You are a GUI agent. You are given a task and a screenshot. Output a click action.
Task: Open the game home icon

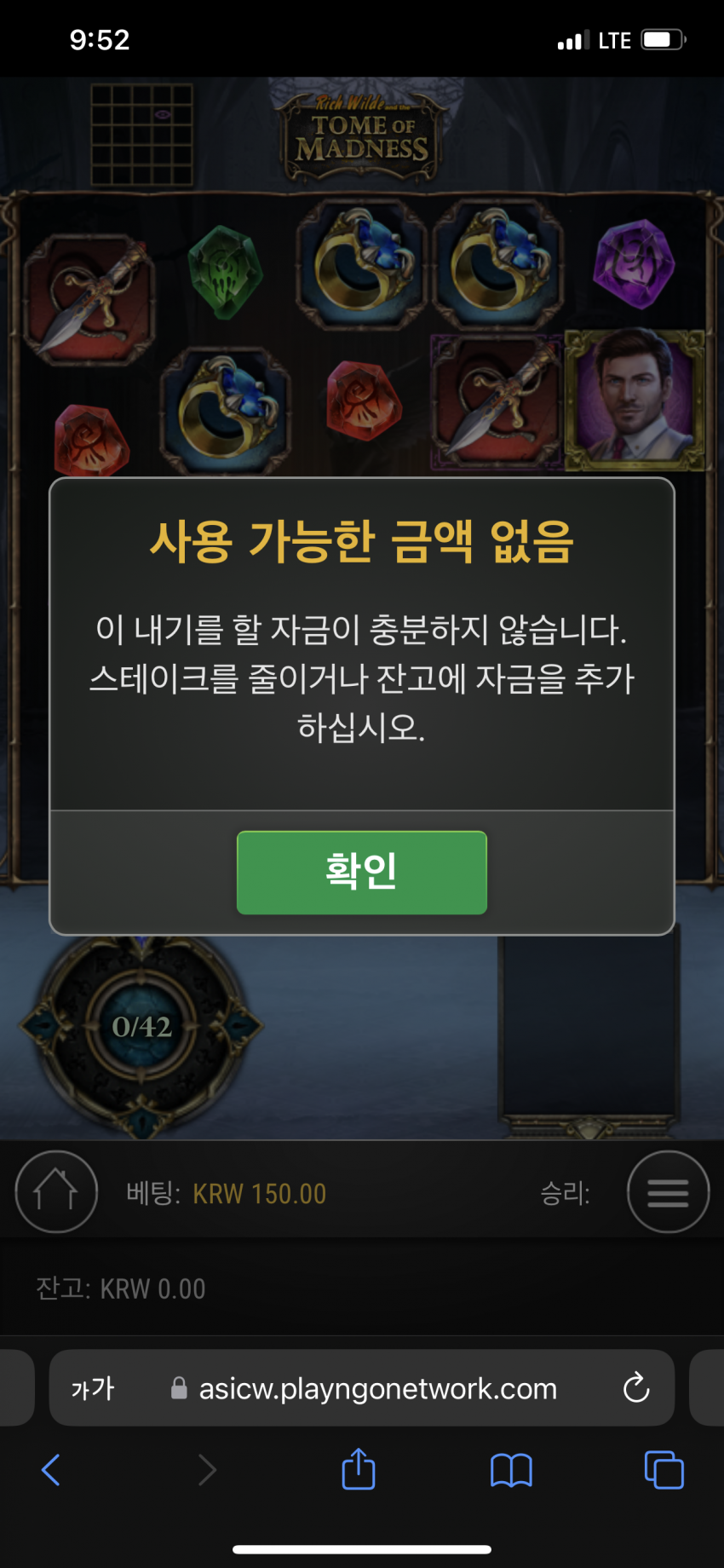tap(56, 1191)
